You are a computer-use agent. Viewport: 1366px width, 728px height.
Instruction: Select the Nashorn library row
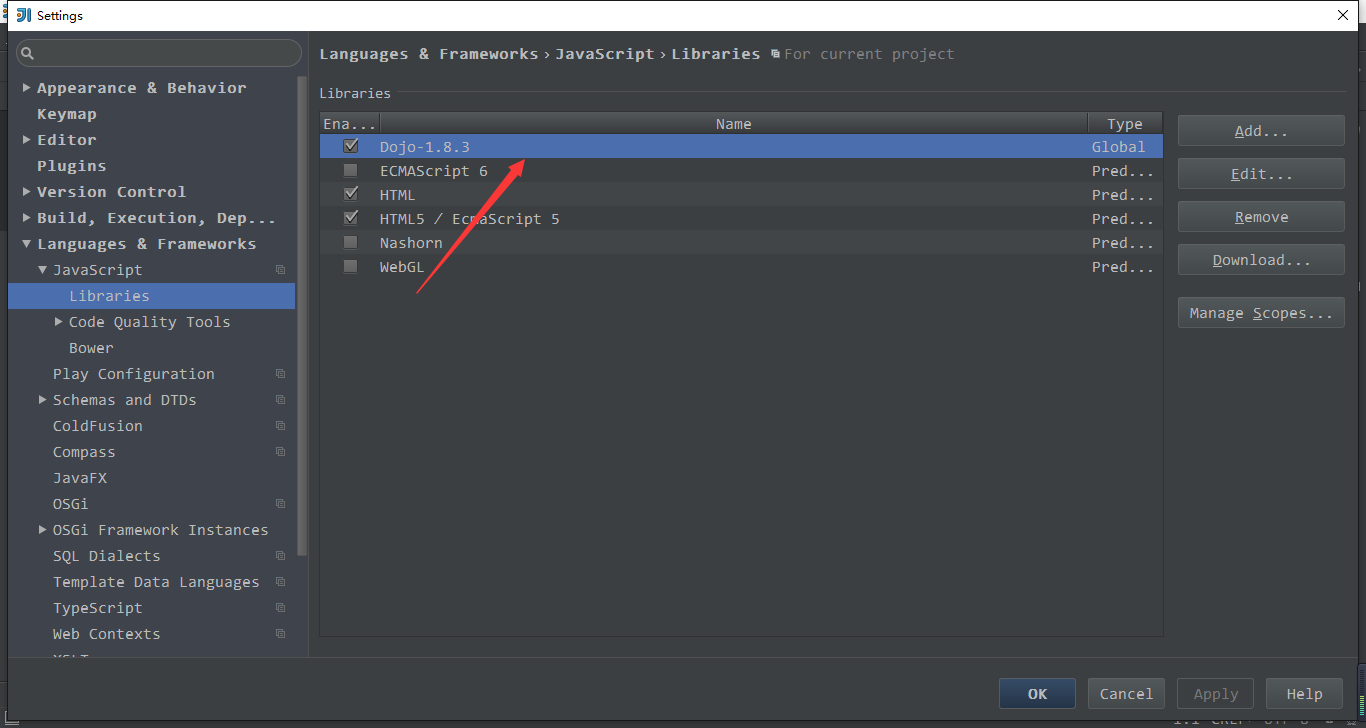point(741,243)
